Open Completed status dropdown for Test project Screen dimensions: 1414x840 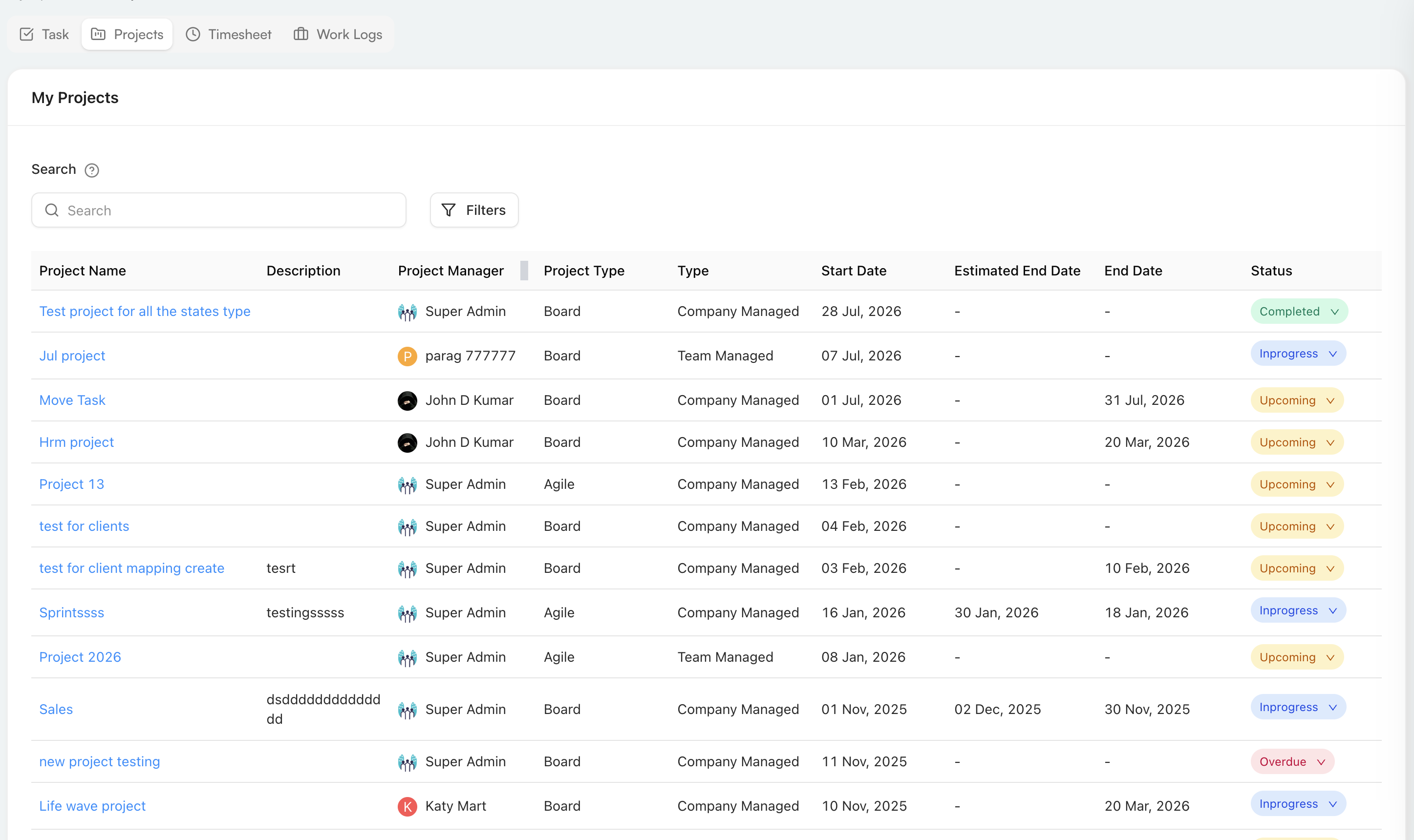point(1299,311)
